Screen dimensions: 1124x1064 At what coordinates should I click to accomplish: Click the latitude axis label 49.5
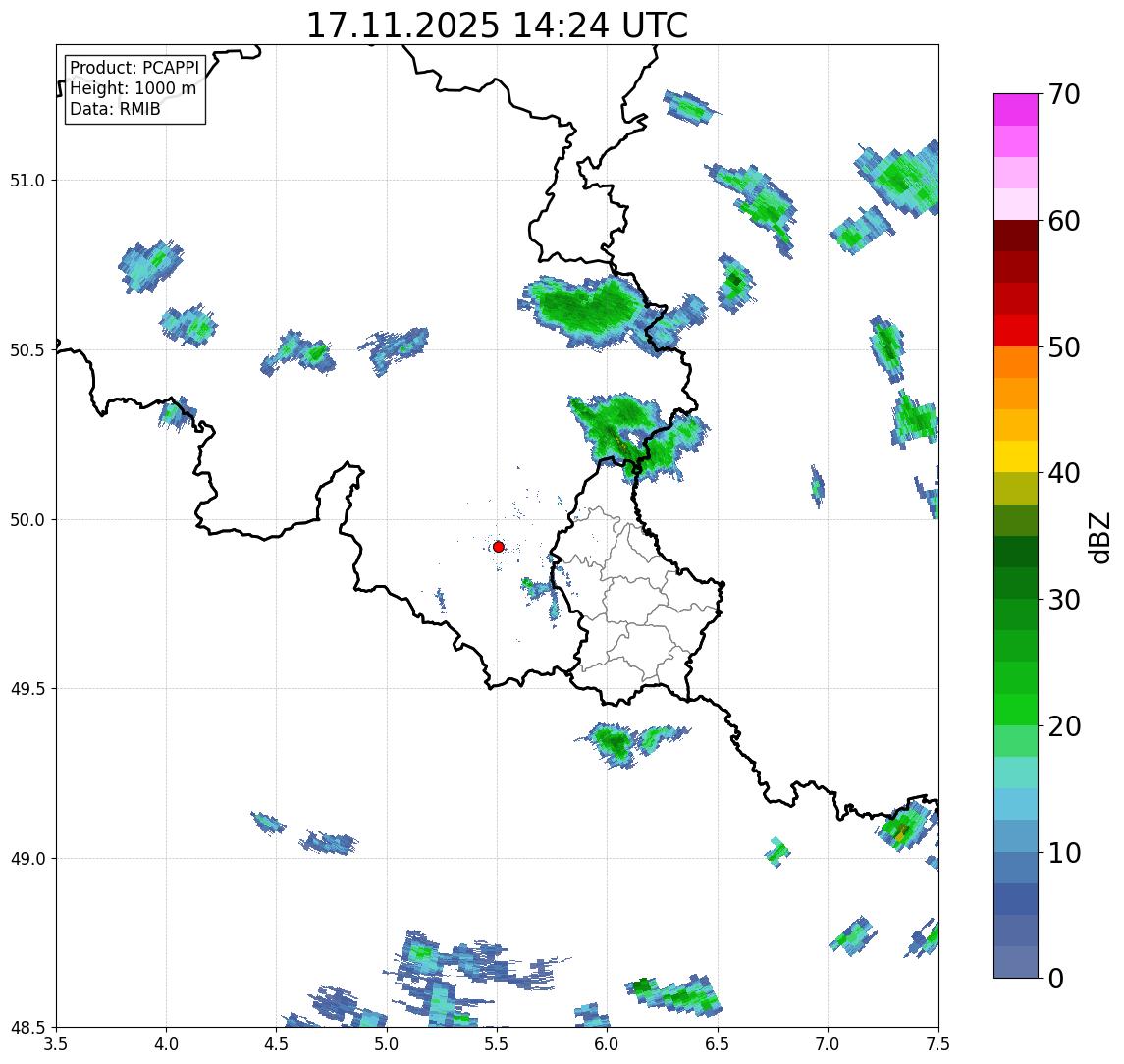point(27,689)
